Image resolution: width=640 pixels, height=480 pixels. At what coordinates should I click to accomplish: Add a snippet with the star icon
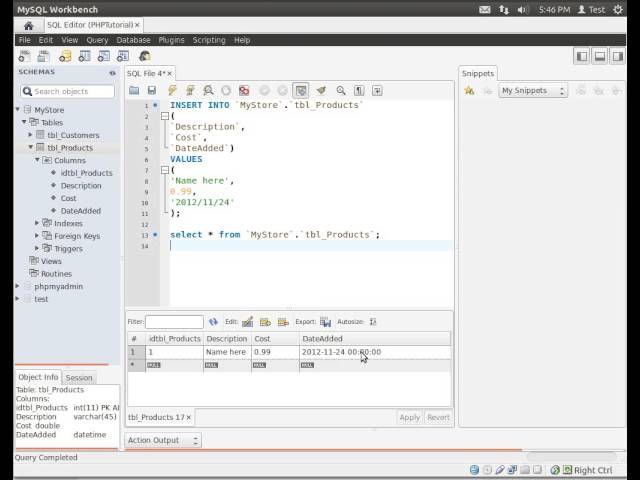click(469, 91)
